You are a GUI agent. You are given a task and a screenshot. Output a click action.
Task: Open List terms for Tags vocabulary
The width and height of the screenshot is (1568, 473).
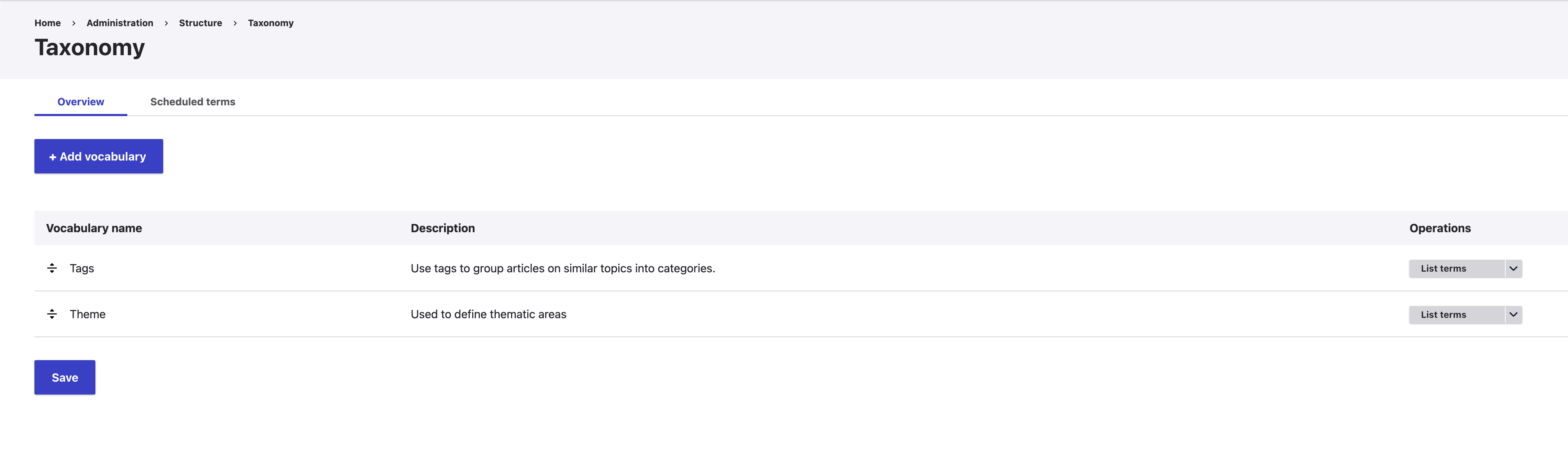pos(1456,268)
